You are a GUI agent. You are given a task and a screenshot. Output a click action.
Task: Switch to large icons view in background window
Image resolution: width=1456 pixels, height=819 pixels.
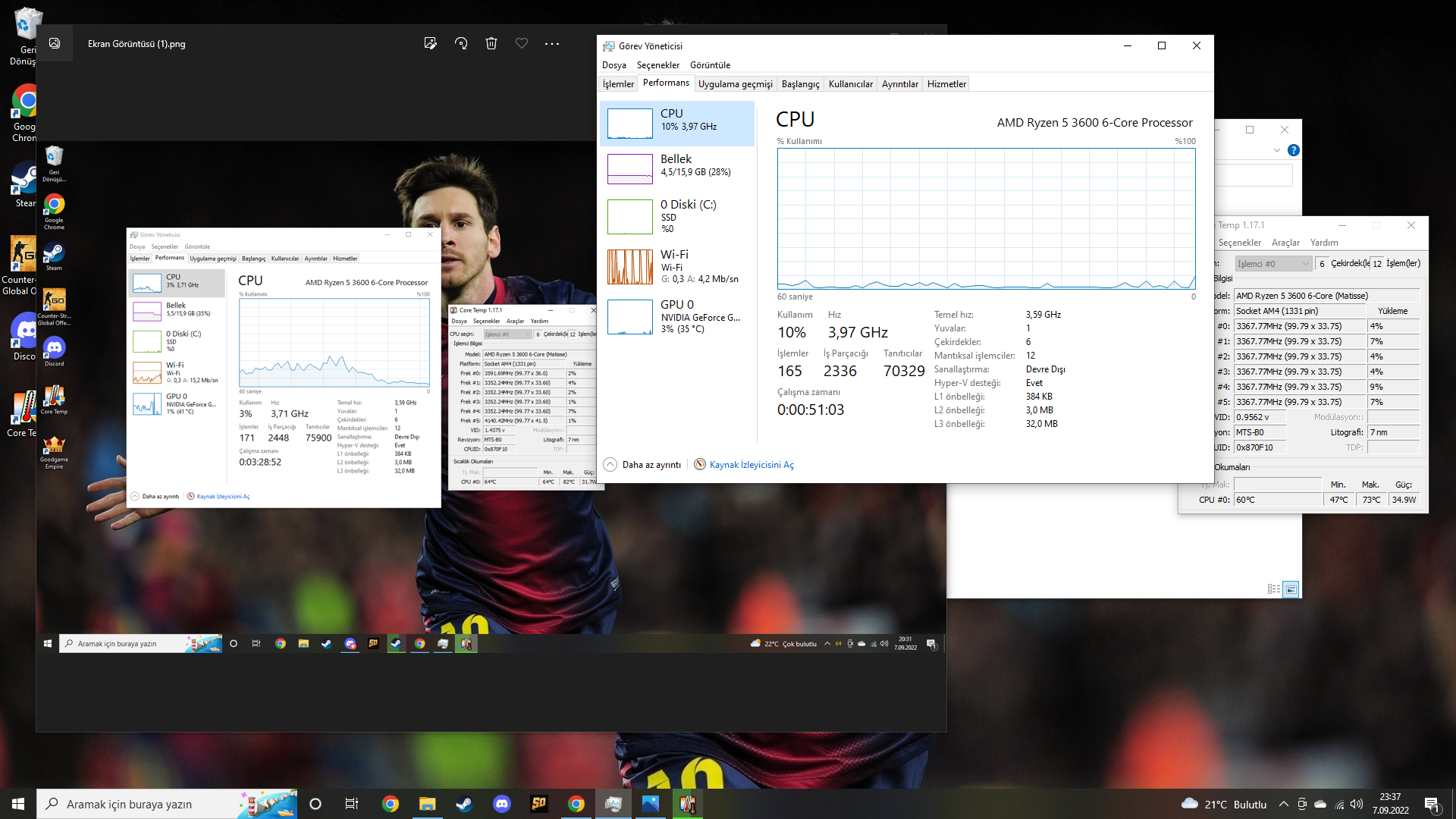pyautogui.click(x=1291, y=589)
